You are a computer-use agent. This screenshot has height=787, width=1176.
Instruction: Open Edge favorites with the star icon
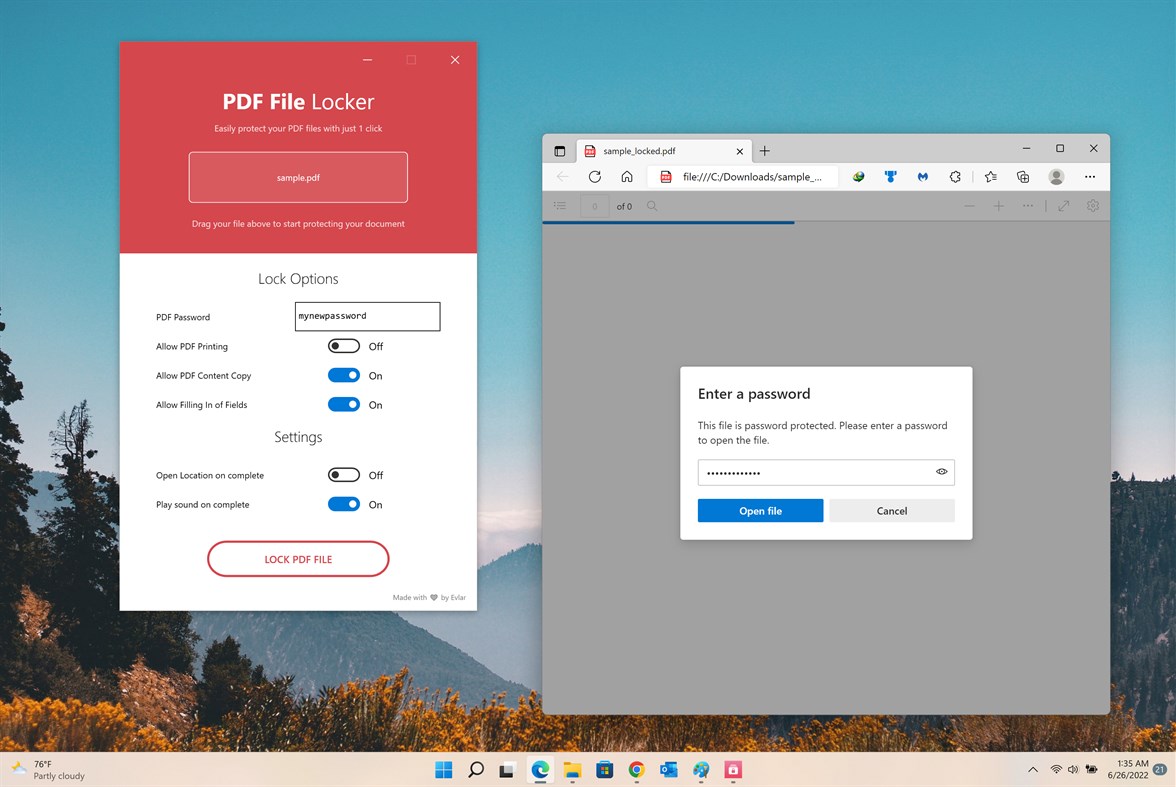[x=990, y=176]
